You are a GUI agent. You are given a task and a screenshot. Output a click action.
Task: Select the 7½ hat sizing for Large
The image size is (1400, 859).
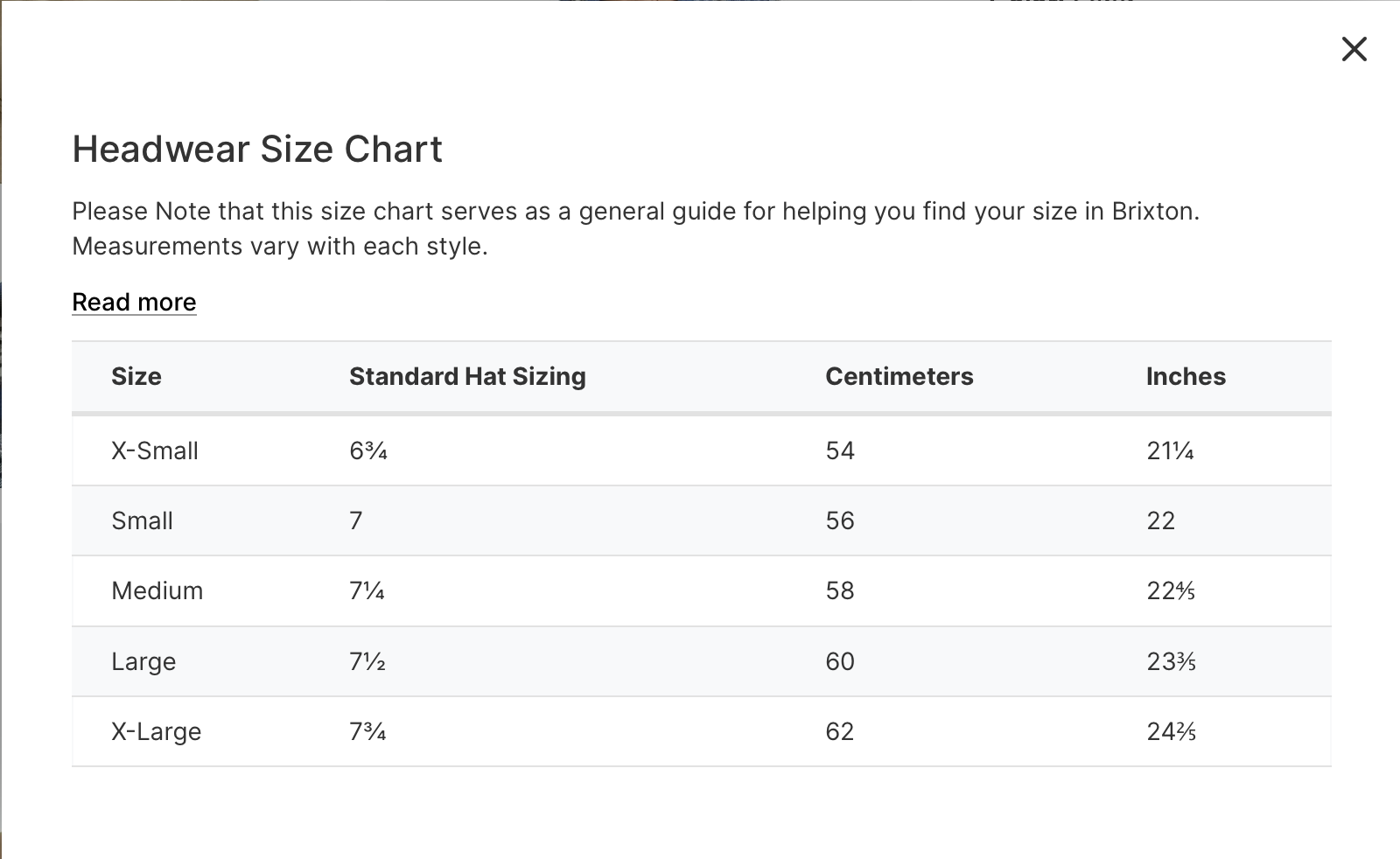tap(367, 661)
